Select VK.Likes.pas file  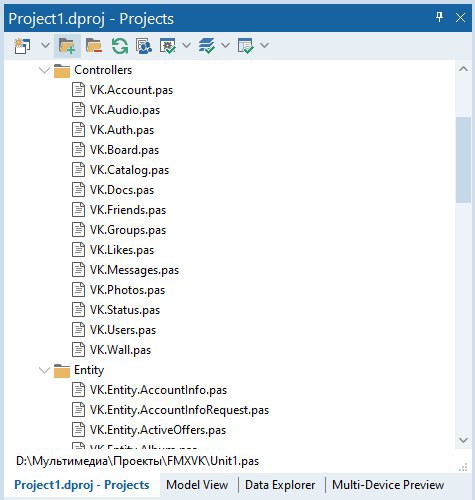pos(122,250)
